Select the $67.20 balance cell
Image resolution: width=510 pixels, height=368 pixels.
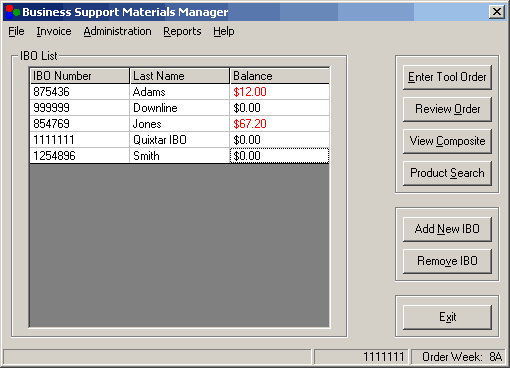click(280, 124)
